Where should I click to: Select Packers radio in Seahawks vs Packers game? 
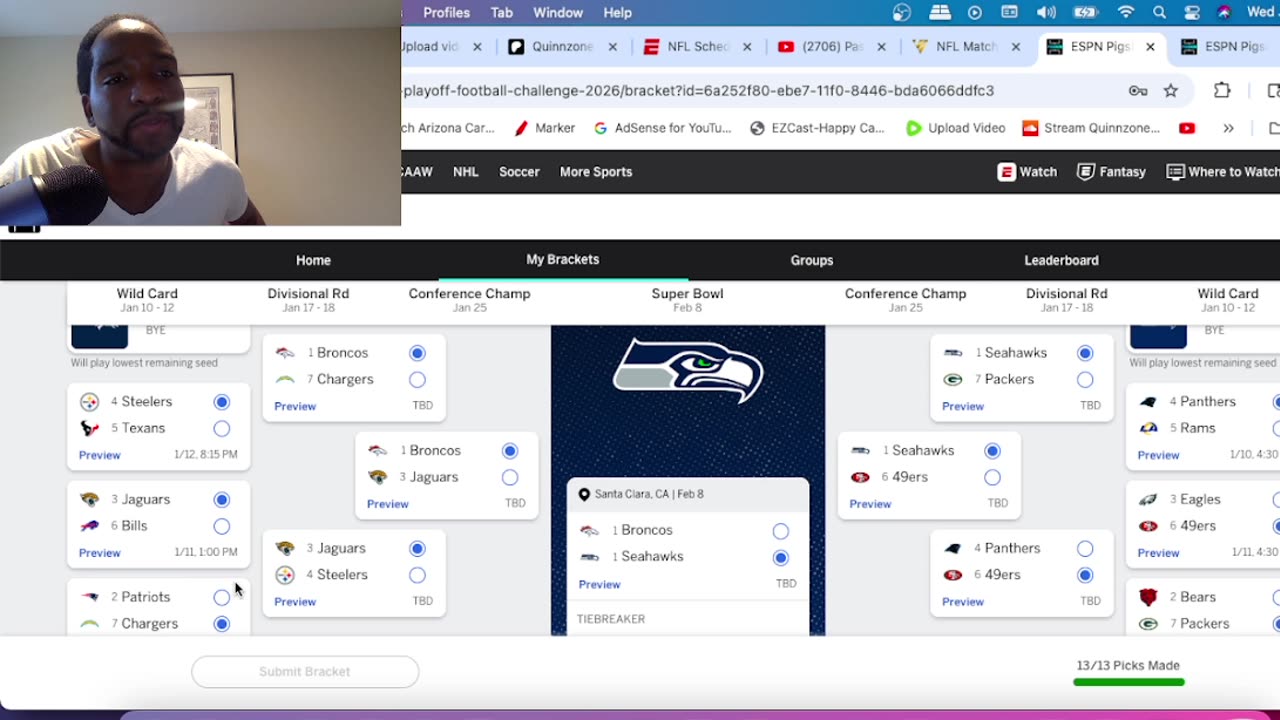[1085, 380]
